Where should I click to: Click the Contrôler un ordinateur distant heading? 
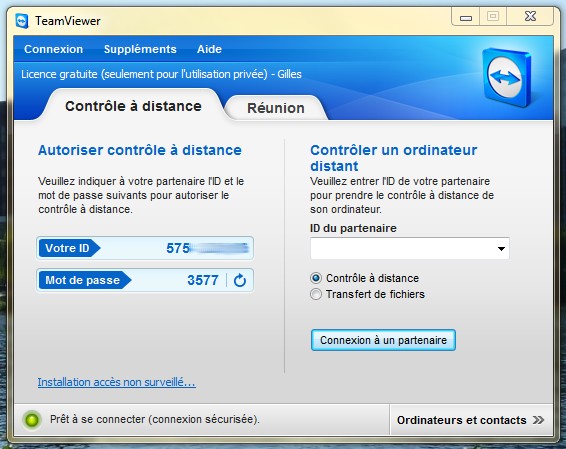point(394,158)
